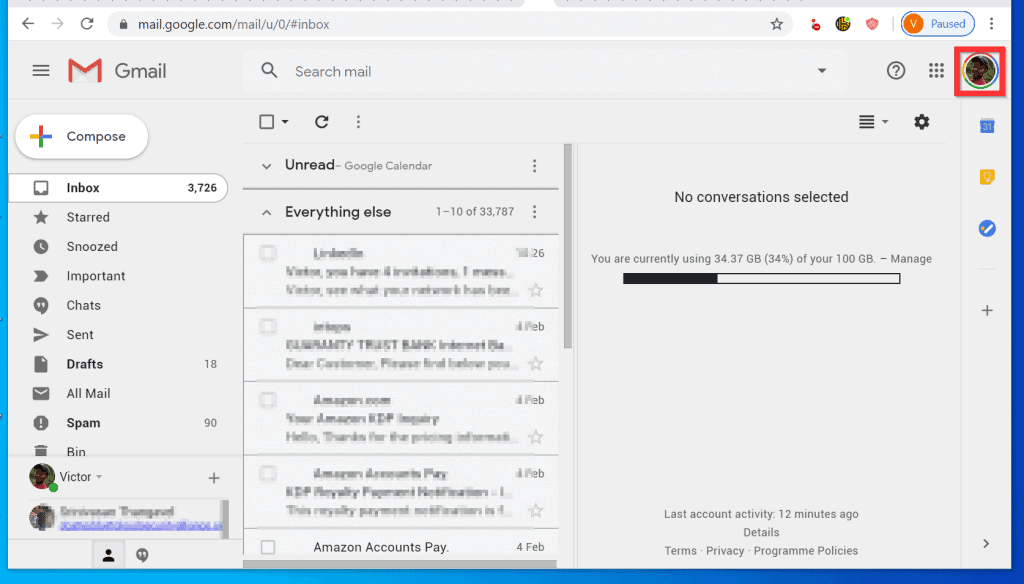1024x584 pixels.
Task: Tick the select-all emails checkbox
Action: coord(264,121)
